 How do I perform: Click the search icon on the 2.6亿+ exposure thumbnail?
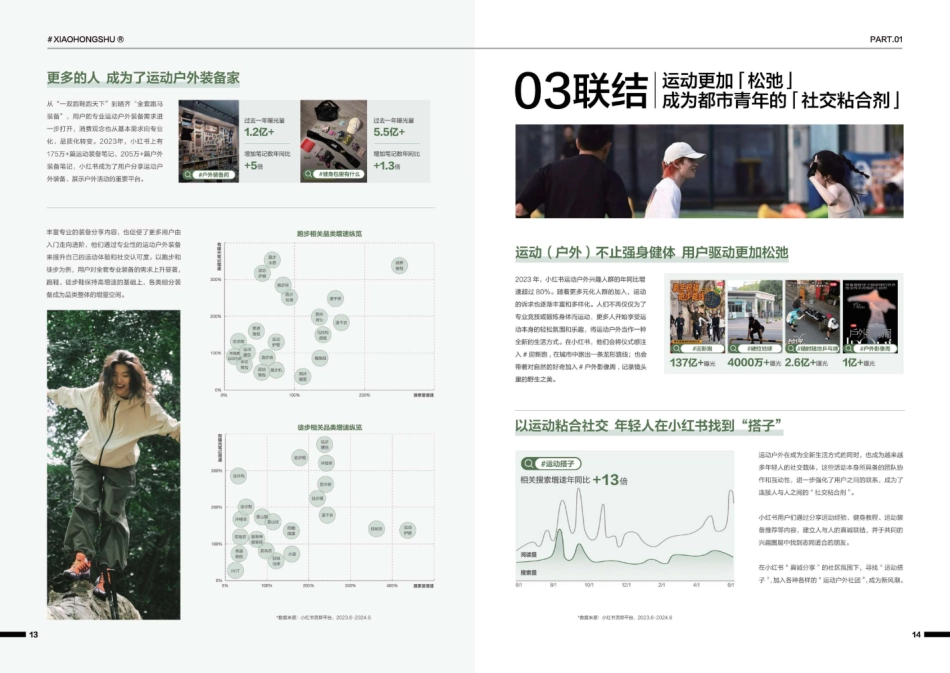(790, 348)
